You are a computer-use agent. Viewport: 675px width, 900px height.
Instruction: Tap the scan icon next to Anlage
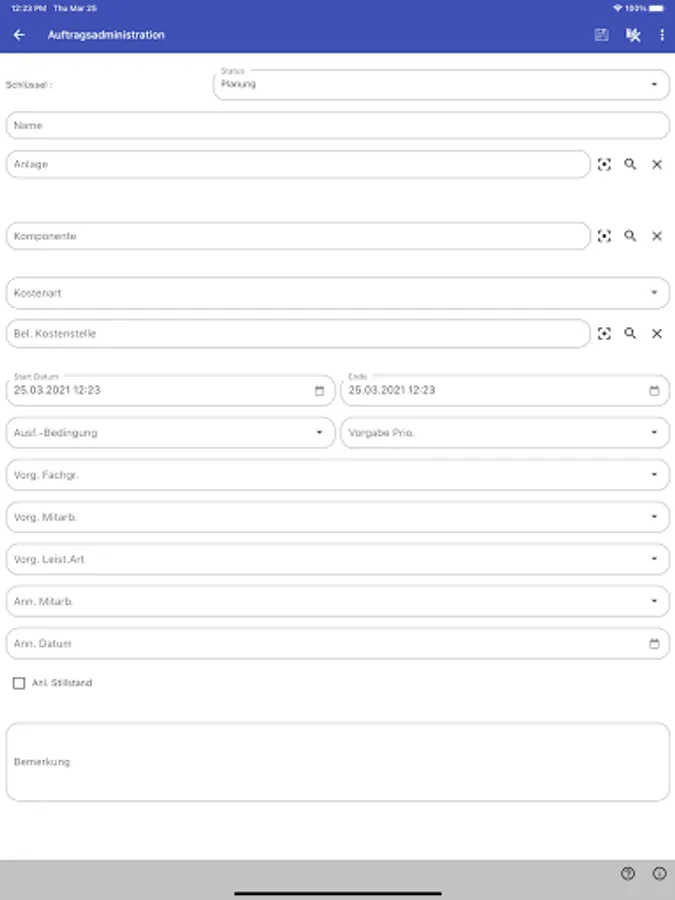tap(604, 165)
